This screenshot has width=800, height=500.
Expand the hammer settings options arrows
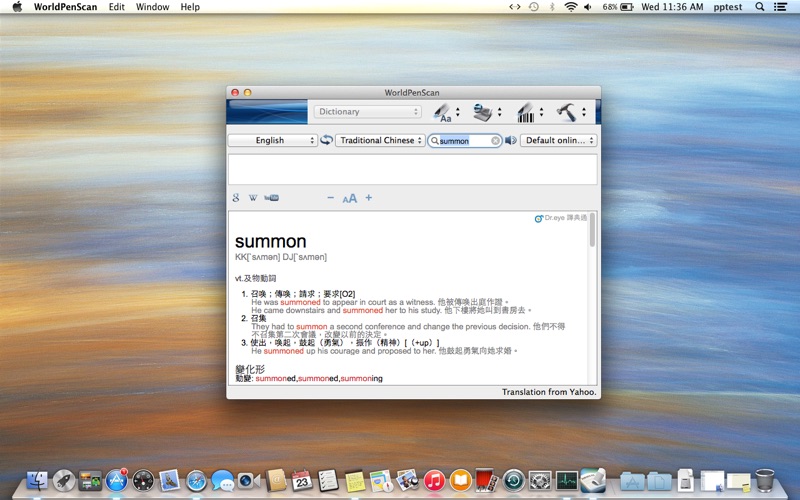pos(584,112)
